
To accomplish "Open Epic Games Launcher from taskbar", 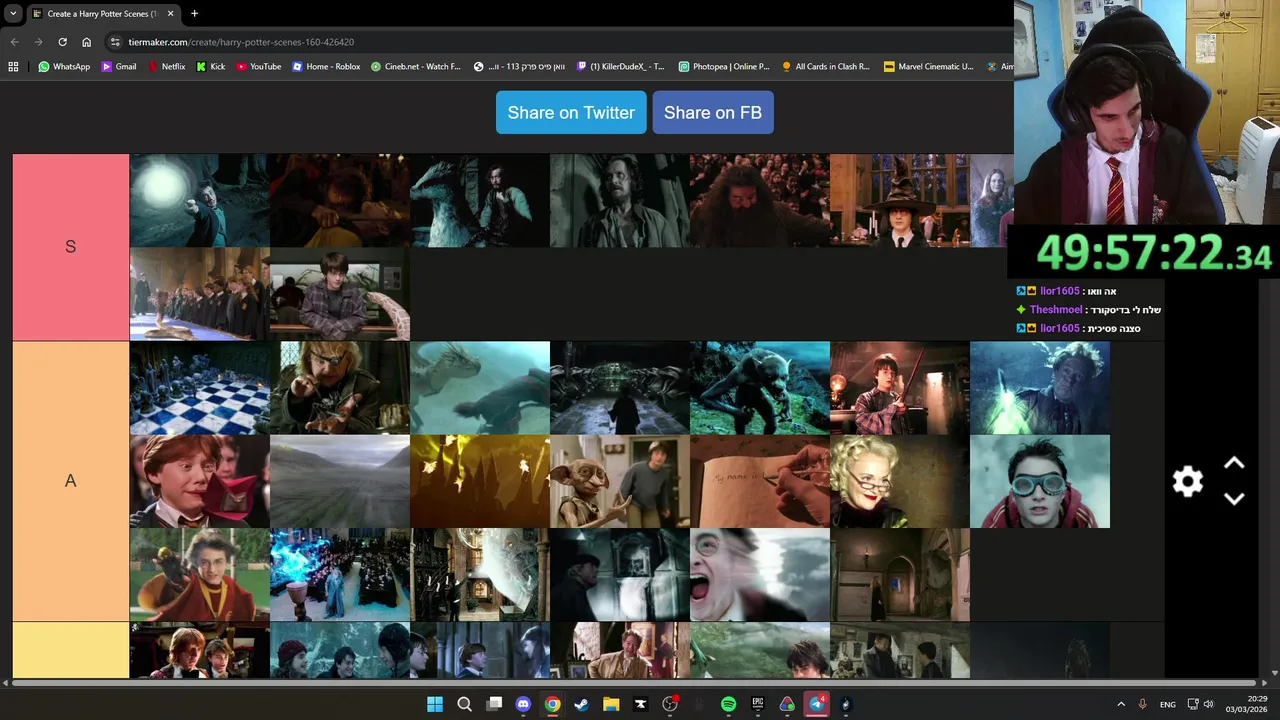I will pyautogui.click(x=758, y=704).
